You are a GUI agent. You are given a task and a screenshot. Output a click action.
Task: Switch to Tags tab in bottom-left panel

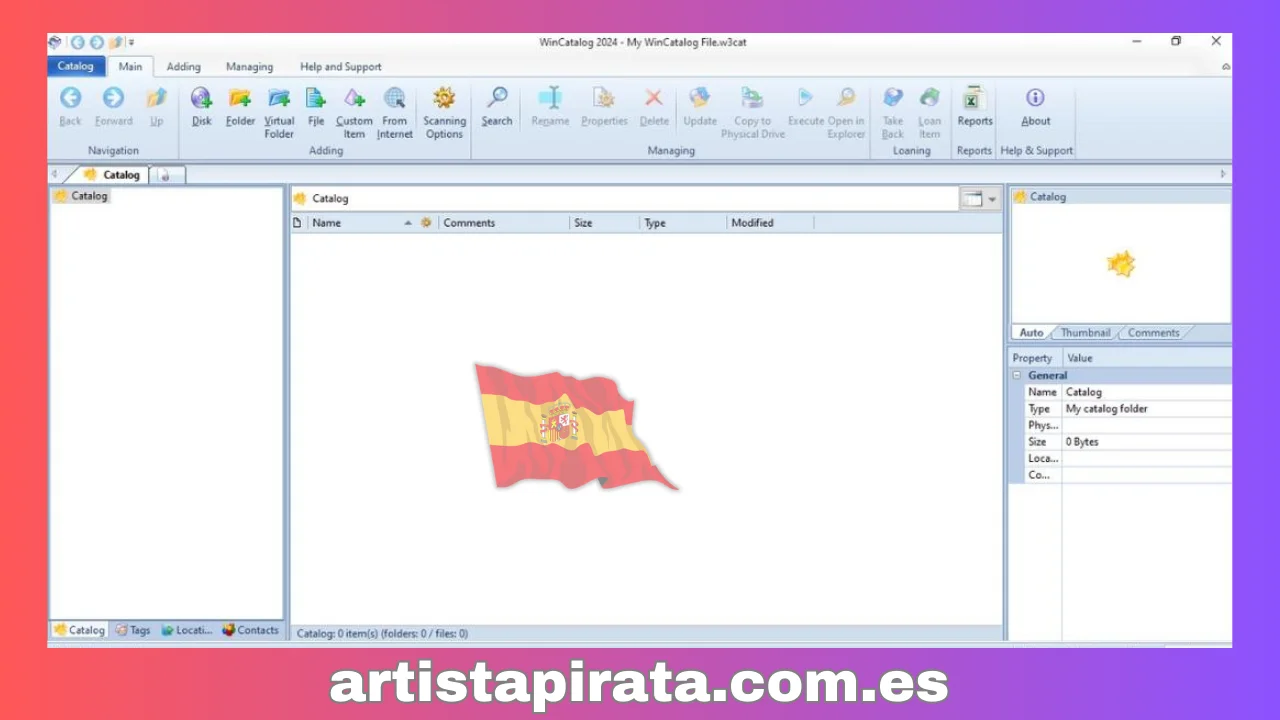point(132,630)
